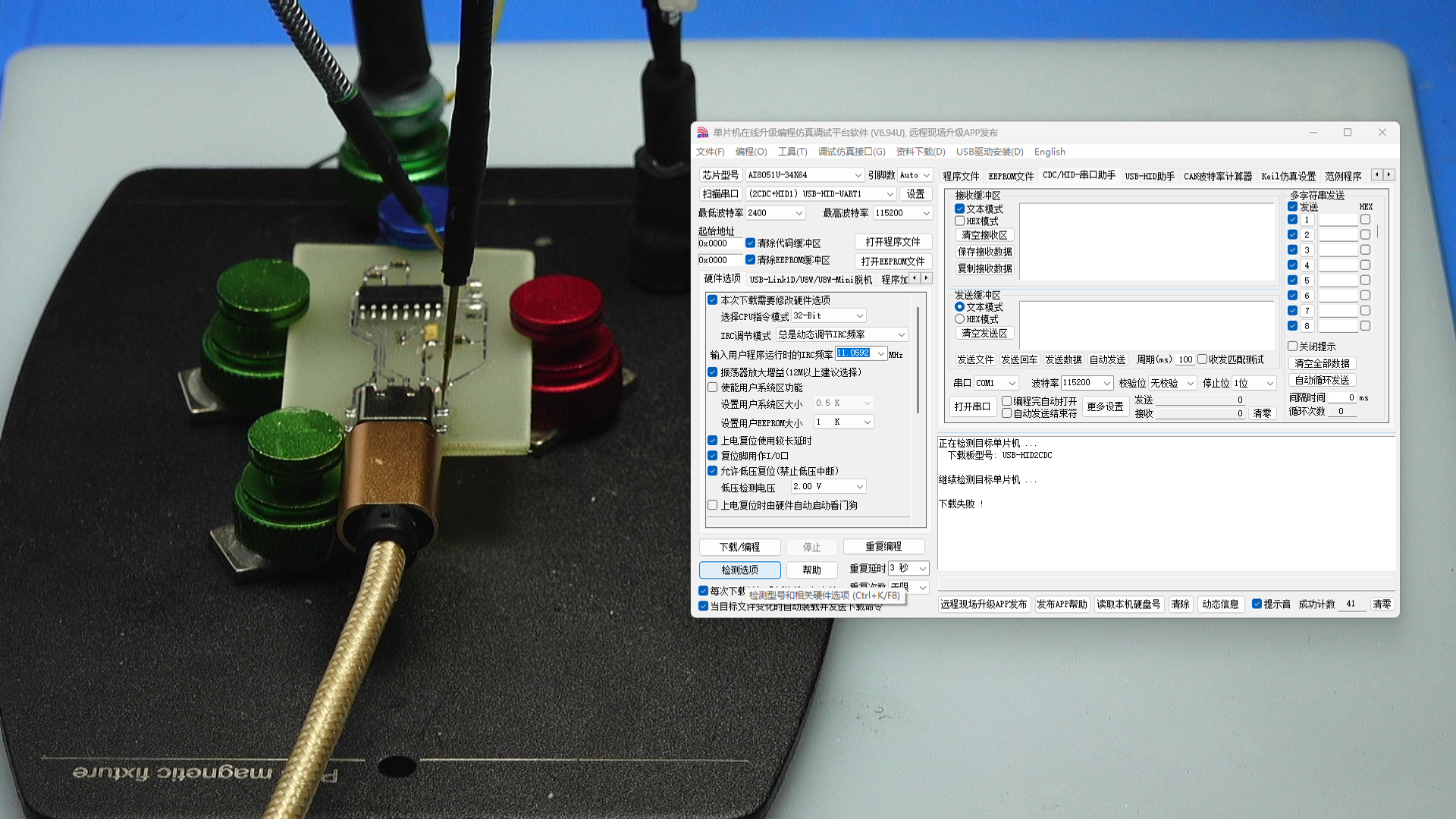Switch to the USB-HID助手 tab
Screen dimensions: 1456x819
1149,176
